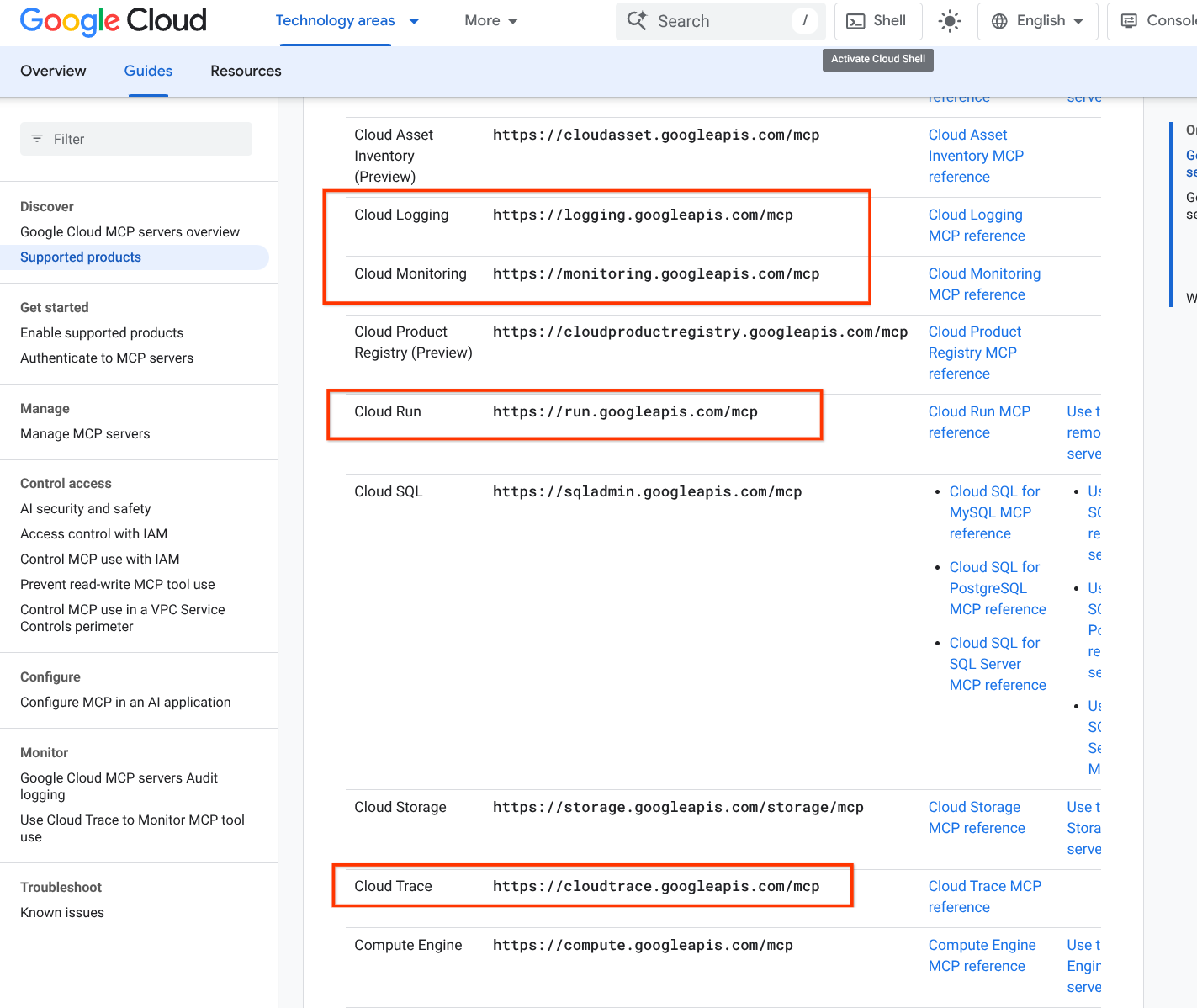Open Cloud Trace MCP reference link
Image resolution: width=1197 pixels, height=1008 pixels.
coord(985,896)
